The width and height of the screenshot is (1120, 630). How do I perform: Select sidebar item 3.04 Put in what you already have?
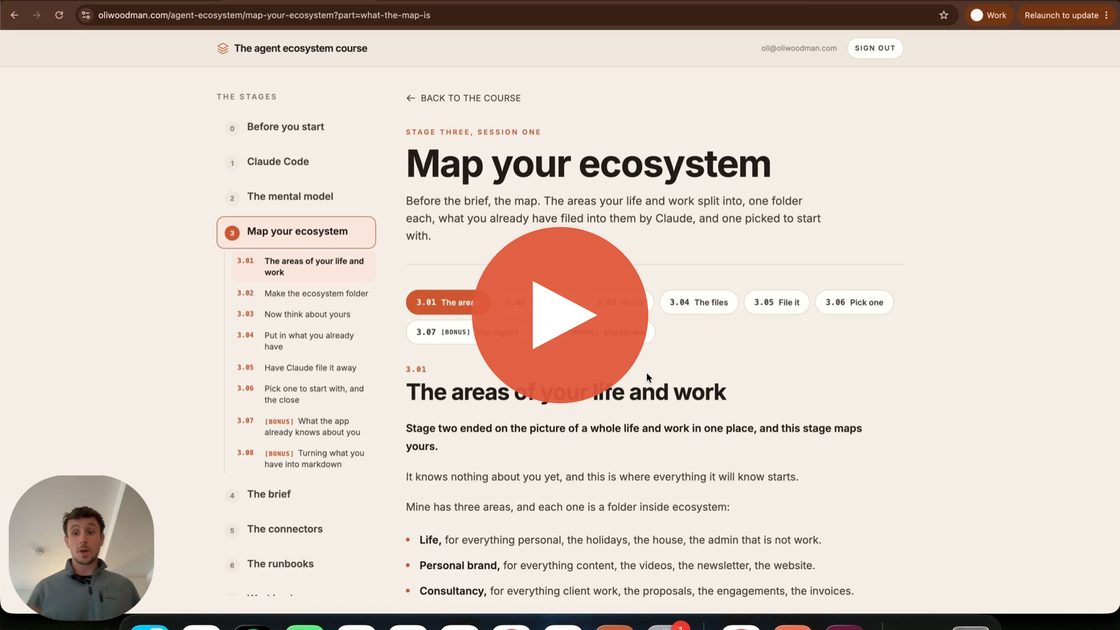point(303,341)
